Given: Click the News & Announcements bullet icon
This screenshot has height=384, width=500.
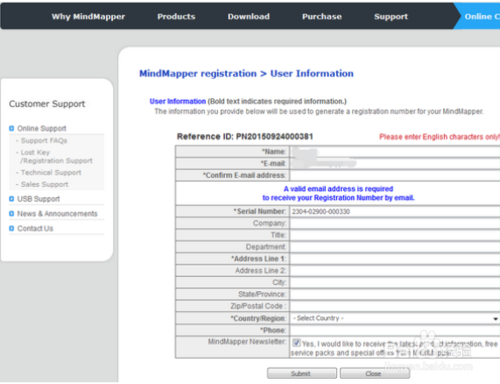Looking at the screenshot, I should 12,214.
